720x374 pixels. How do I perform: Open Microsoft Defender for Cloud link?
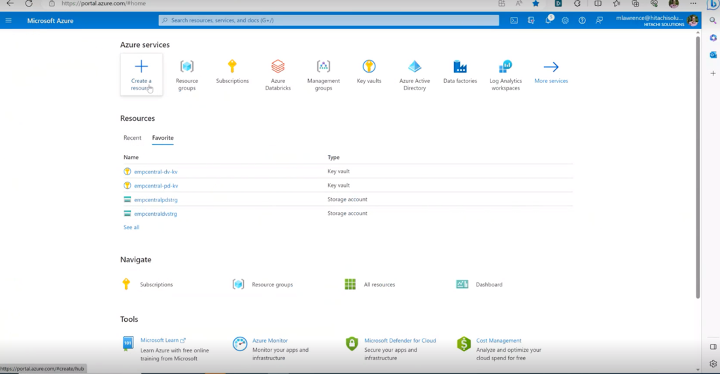tap(400, 340)
